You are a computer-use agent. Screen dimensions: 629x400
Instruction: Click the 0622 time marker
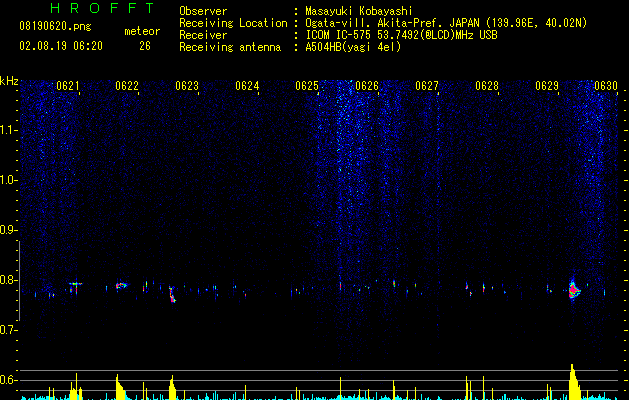127,86
